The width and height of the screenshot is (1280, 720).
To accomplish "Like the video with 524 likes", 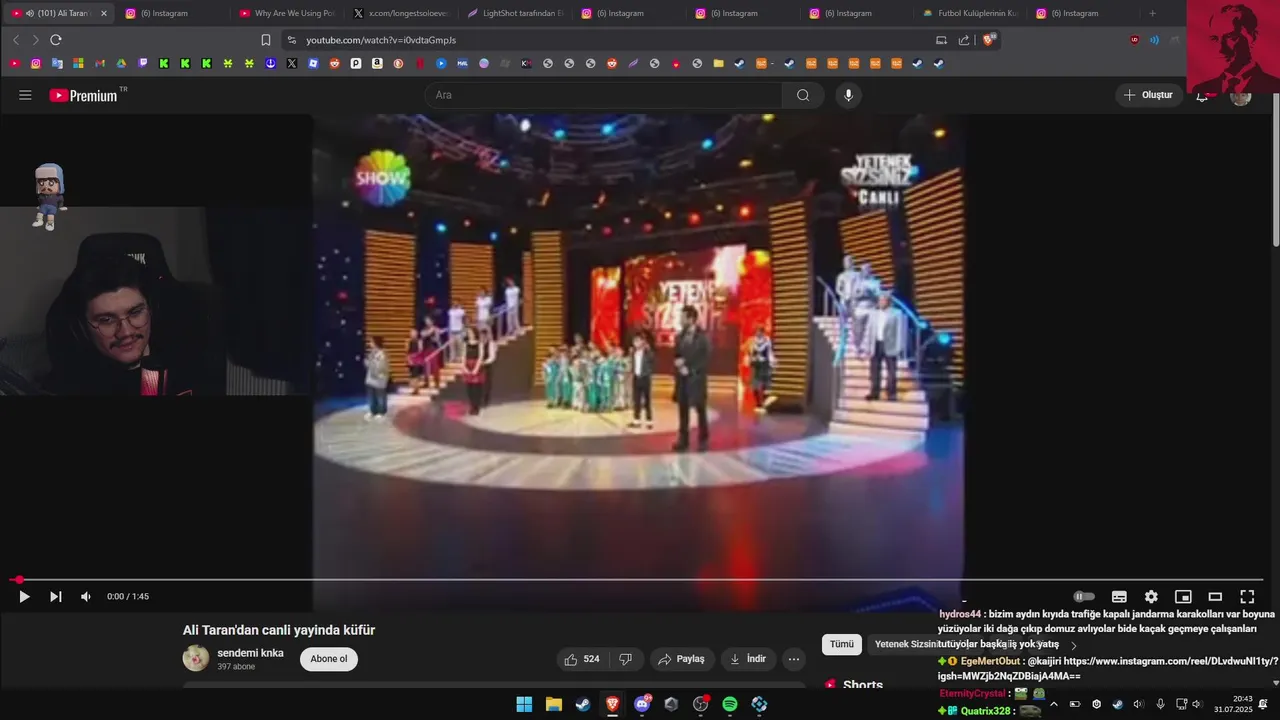I will pyautogui.click(x=581, y=659).
